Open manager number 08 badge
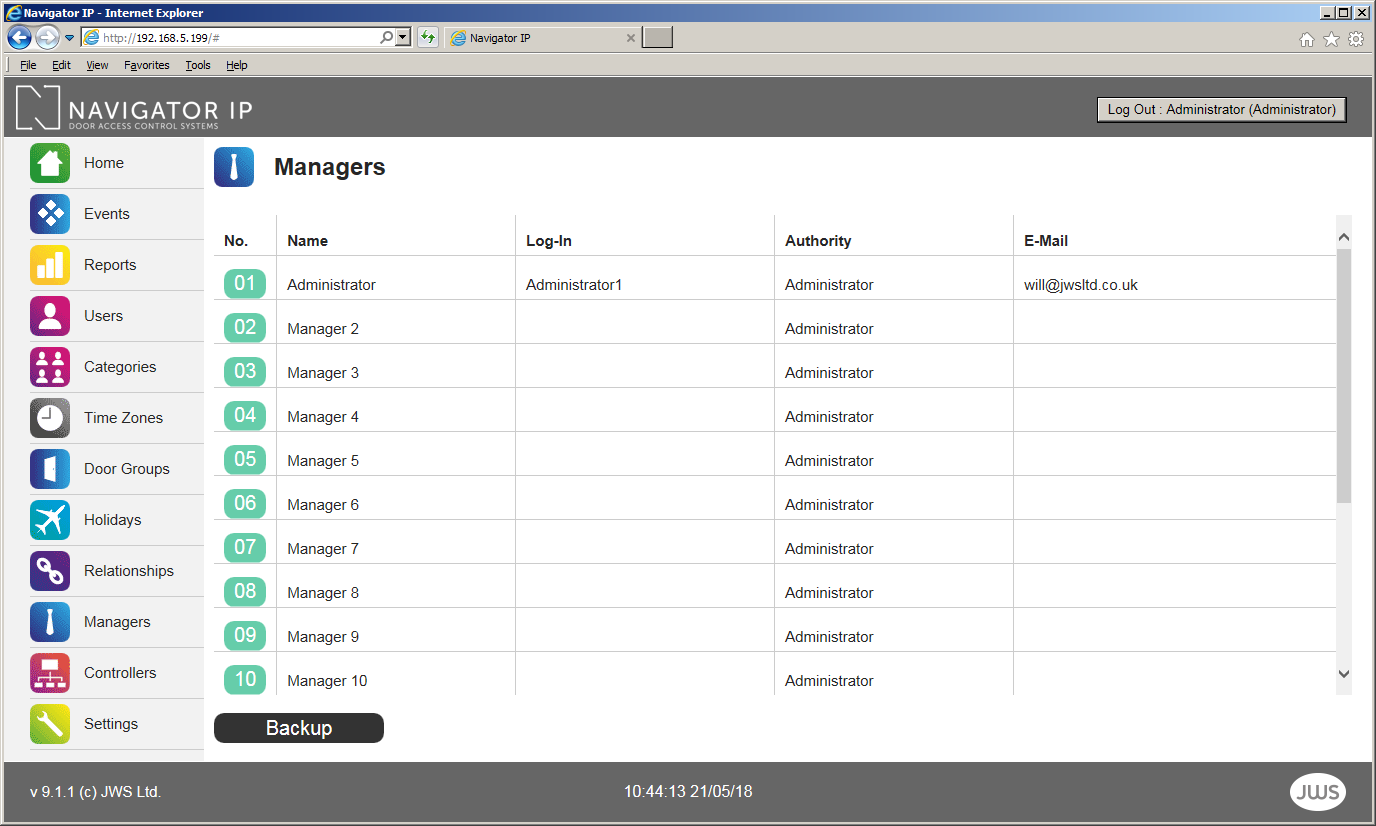Screen dimensions: 1376x826 click(x=245, y=591)
